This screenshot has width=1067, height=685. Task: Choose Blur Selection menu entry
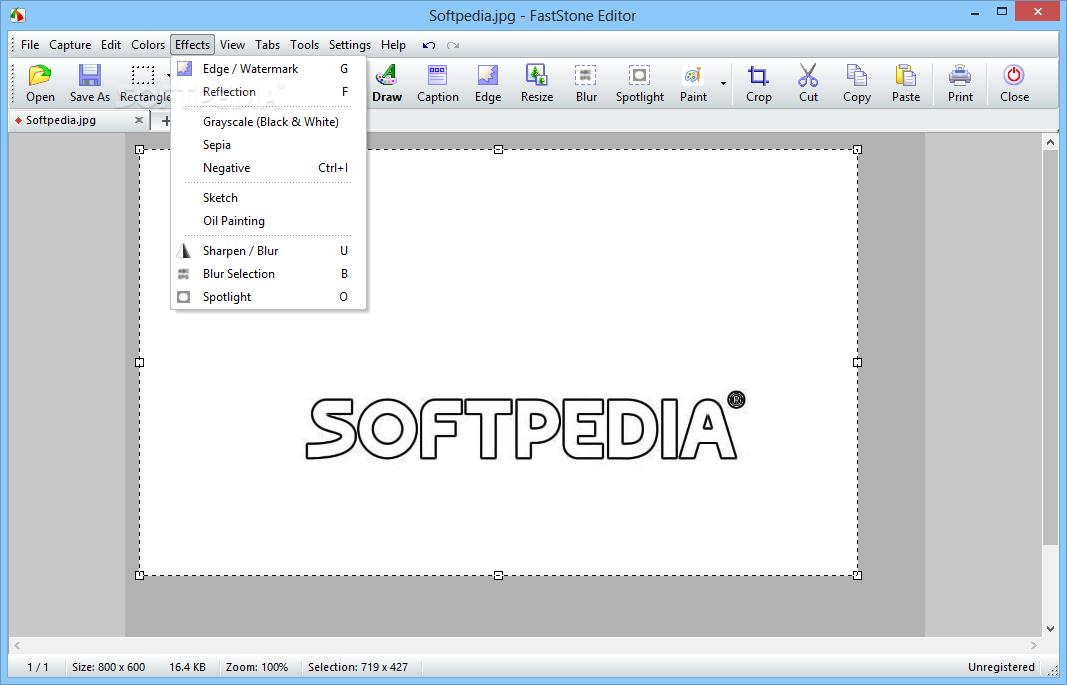pos(268,274)
